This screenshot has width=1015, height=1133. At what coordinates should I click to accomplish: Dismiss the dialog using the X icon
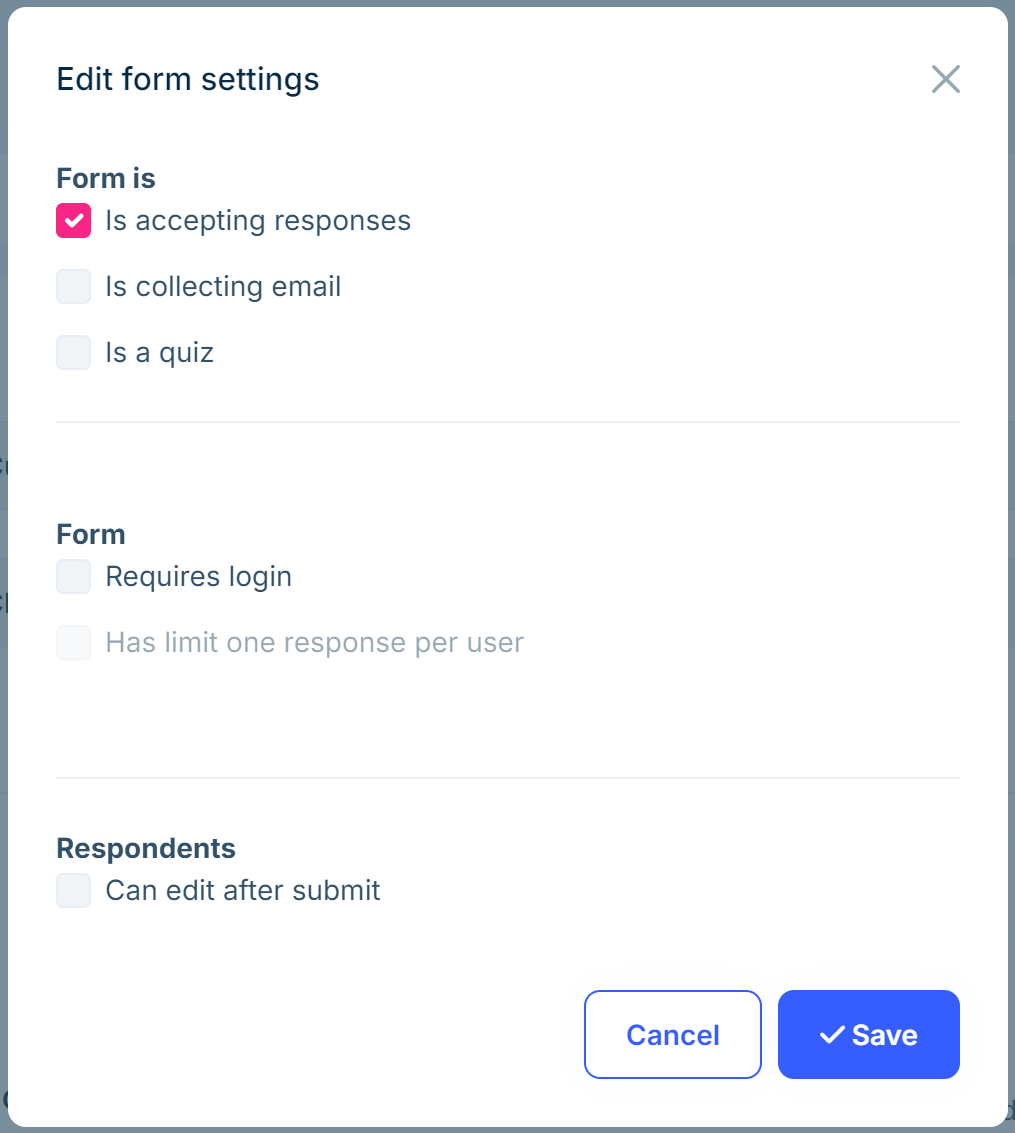(x=945, y=79)
